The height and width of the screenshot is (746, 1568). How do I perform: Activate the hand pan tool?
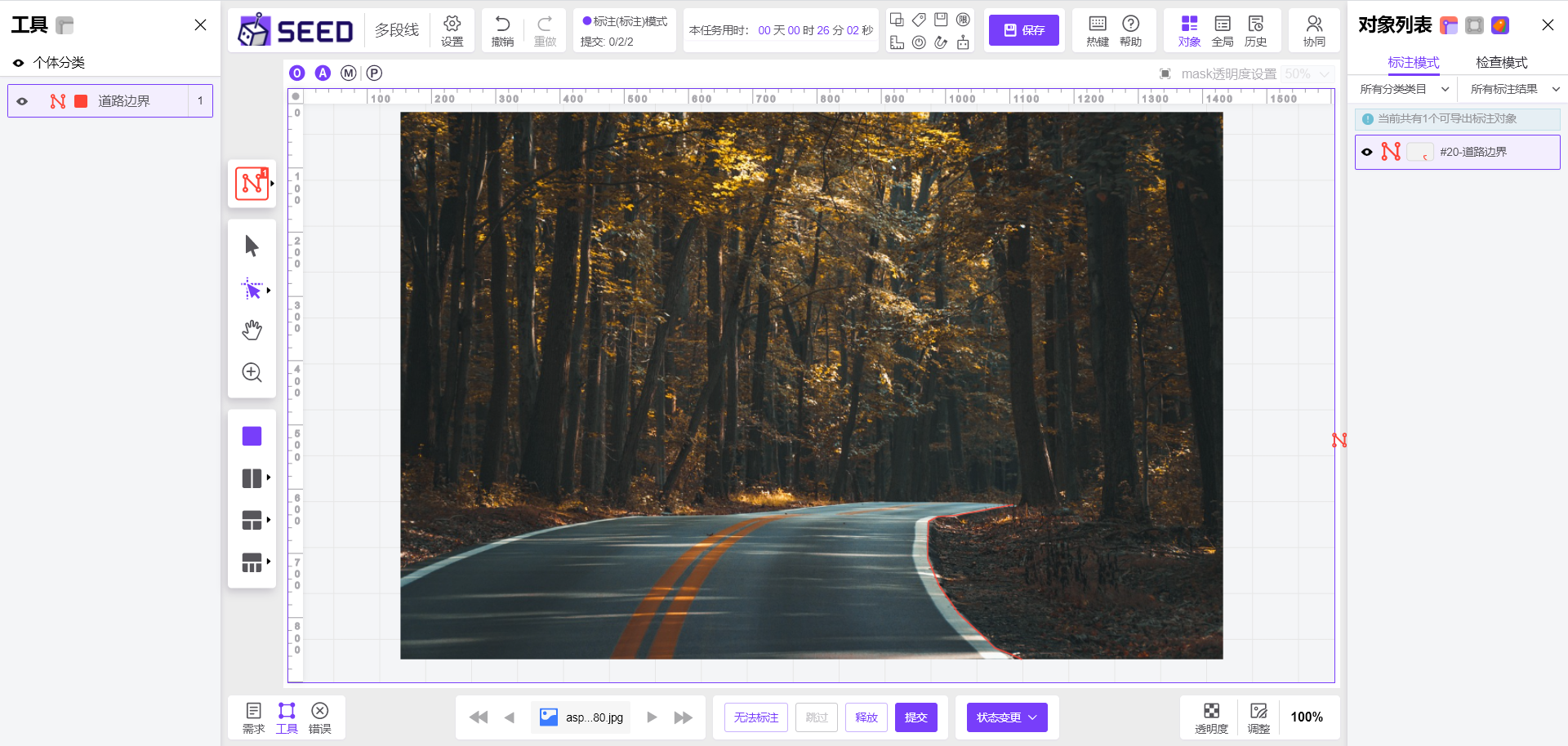coord(252,330)
